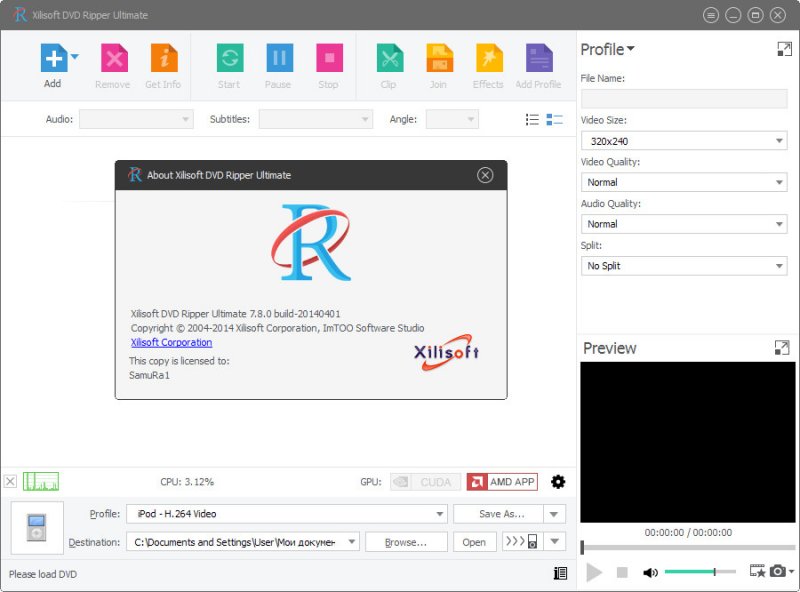The image size is (800, 592).
Task: Open the Xilisoft Corporation link
Action: 171,342
